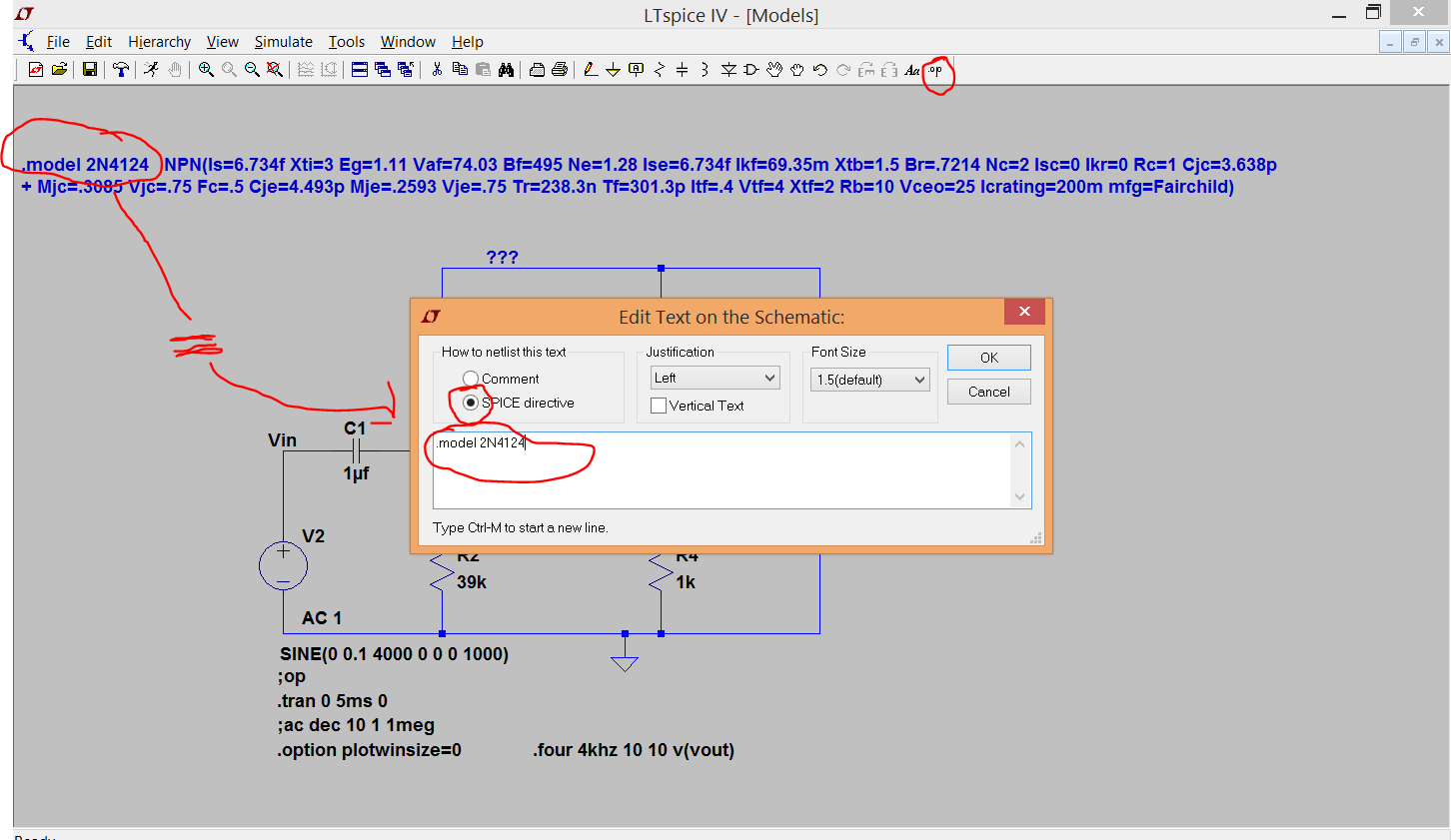Screen dimensions: 1451x840
Task: Zoom in with the magnifier plus icon
Action: [x=206, y=70]
